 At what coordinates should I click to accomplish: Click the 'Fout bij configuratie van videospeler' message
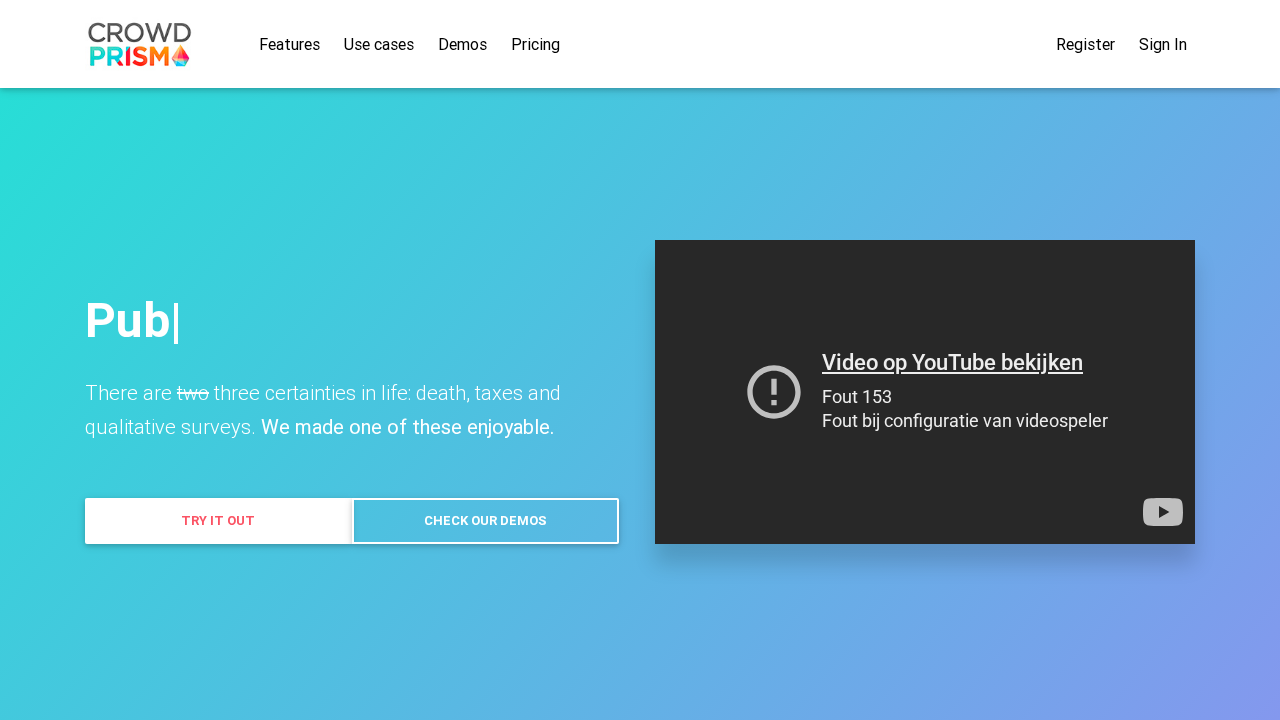964,421
